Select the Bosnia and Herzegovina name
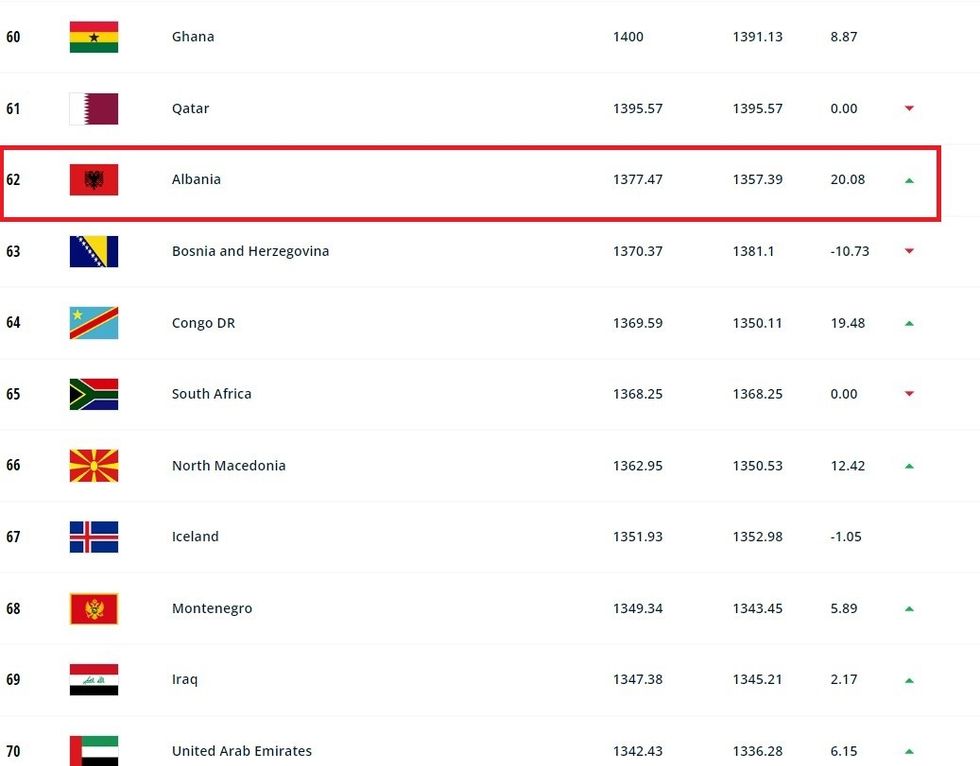This screenshot has width=980, height=766. pos(250,252)
